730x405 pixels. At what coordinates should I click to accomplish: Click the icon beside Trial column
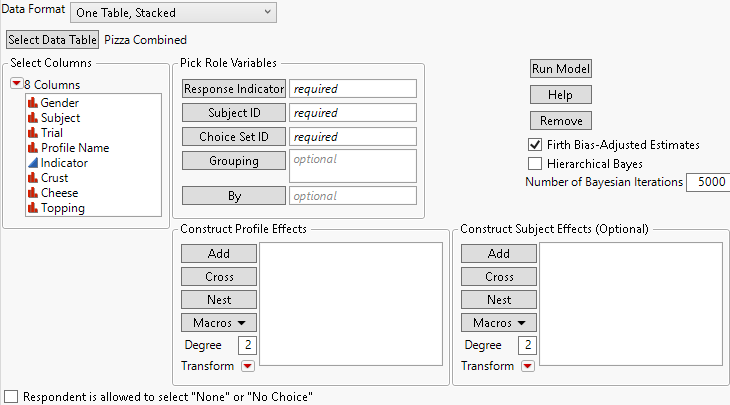pos(33,132)
